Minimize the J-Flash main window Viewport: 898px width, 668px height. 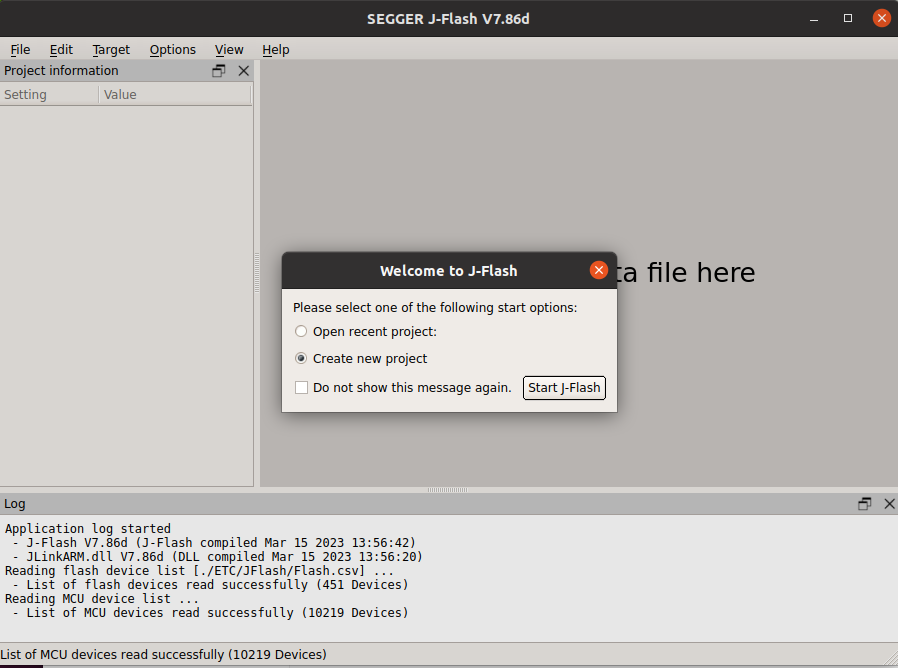pyautogui.click(x=814, y=19)
